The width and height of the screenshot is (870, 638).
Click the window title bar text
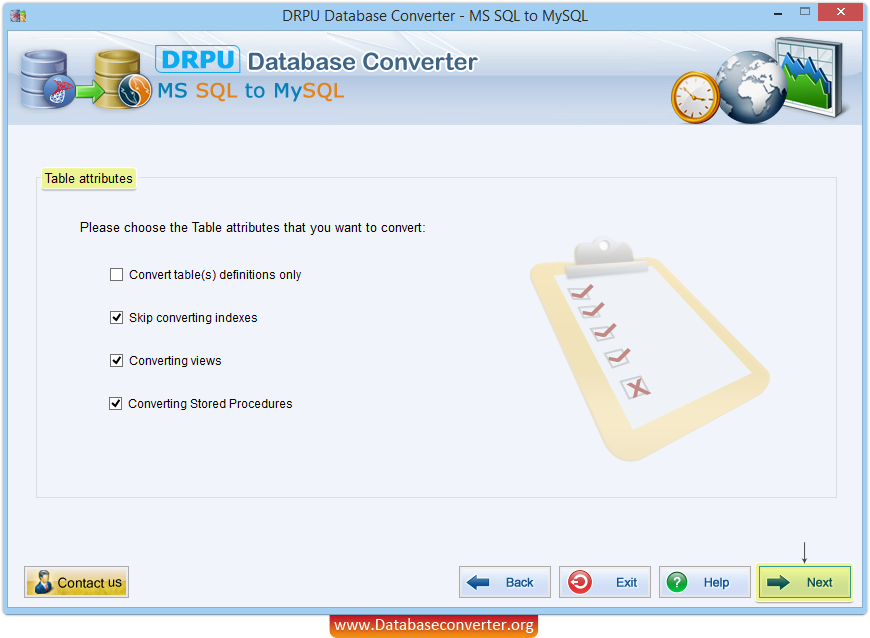click(435, 16)
